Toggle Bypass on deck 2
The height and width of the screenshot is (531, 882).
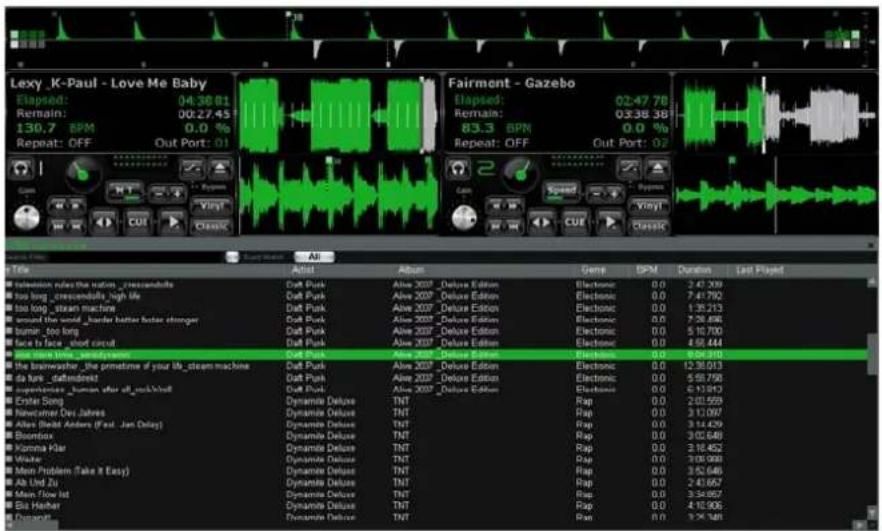click(651, 187)
